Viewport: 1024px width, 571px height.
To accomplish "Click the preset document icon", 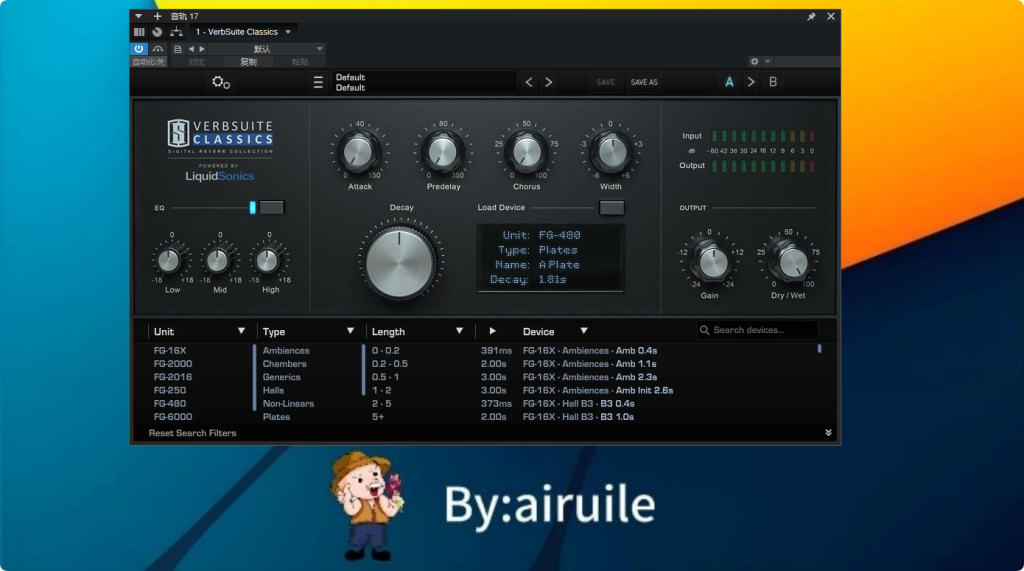I will (x=178, y=49).
